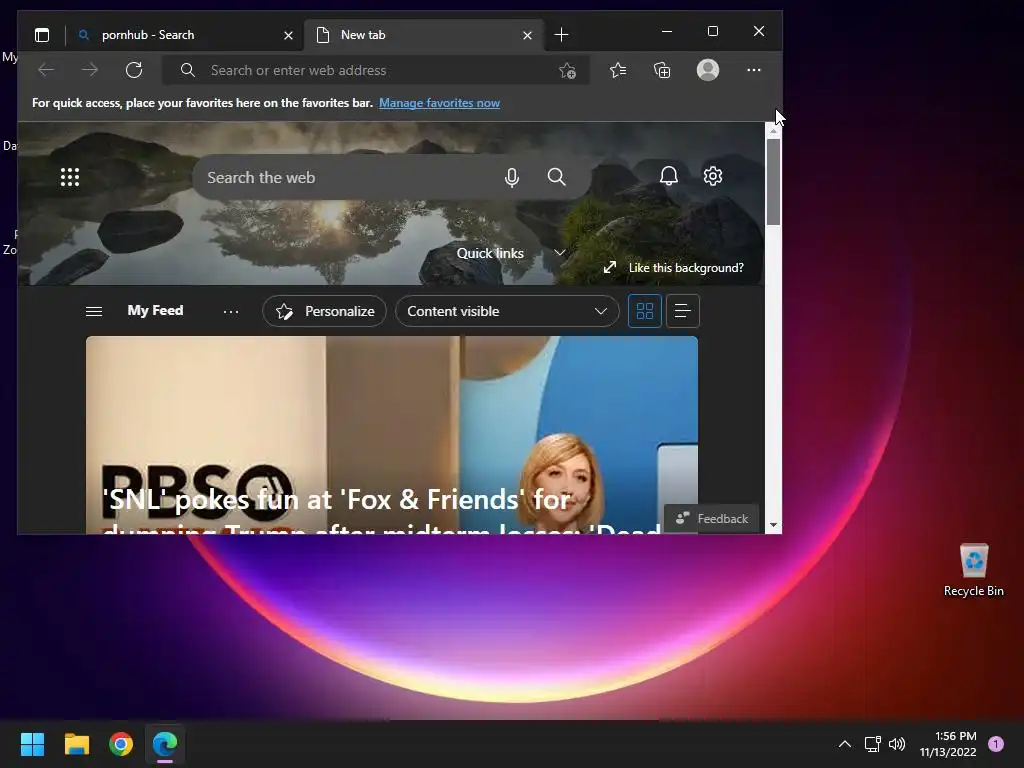Open network status tray icon
Screen dimensions: 1024x768
872,744
